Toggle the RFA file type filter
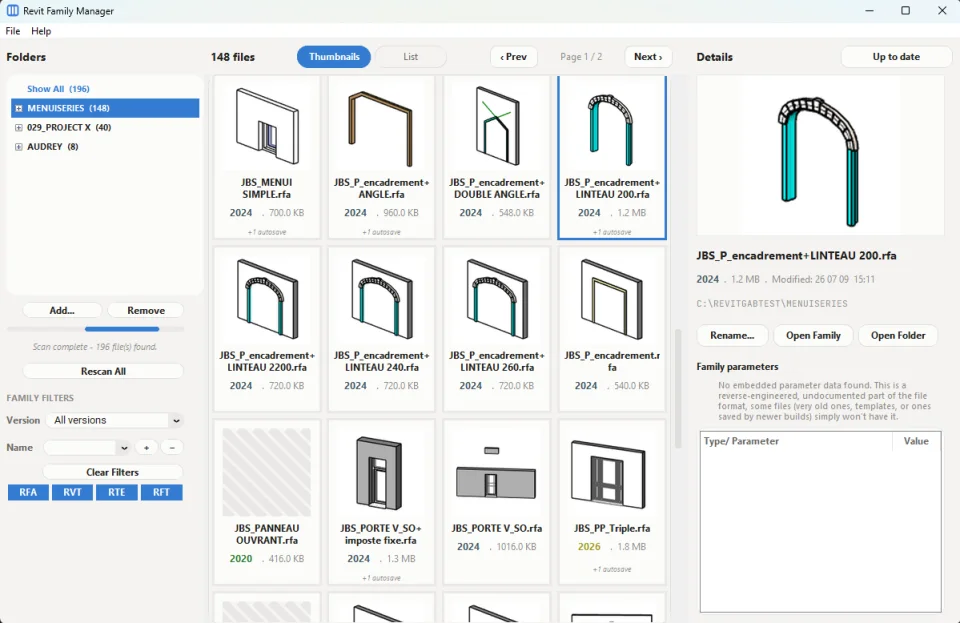Viewport: 960px width, 623px height. pos(28,492)
